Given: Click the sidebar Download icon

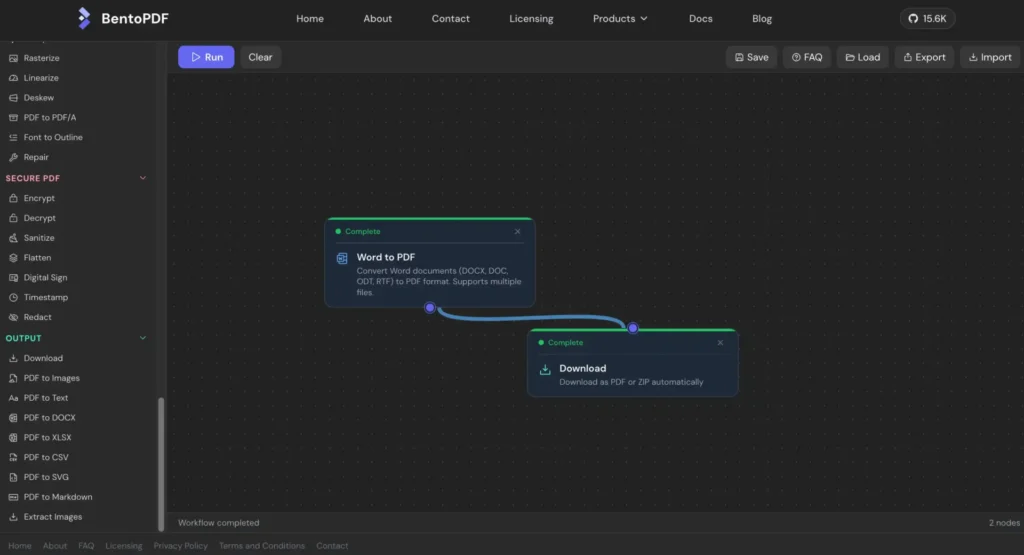Looking at the screenshot, I should pyautogui.click(x=13, y=358).
